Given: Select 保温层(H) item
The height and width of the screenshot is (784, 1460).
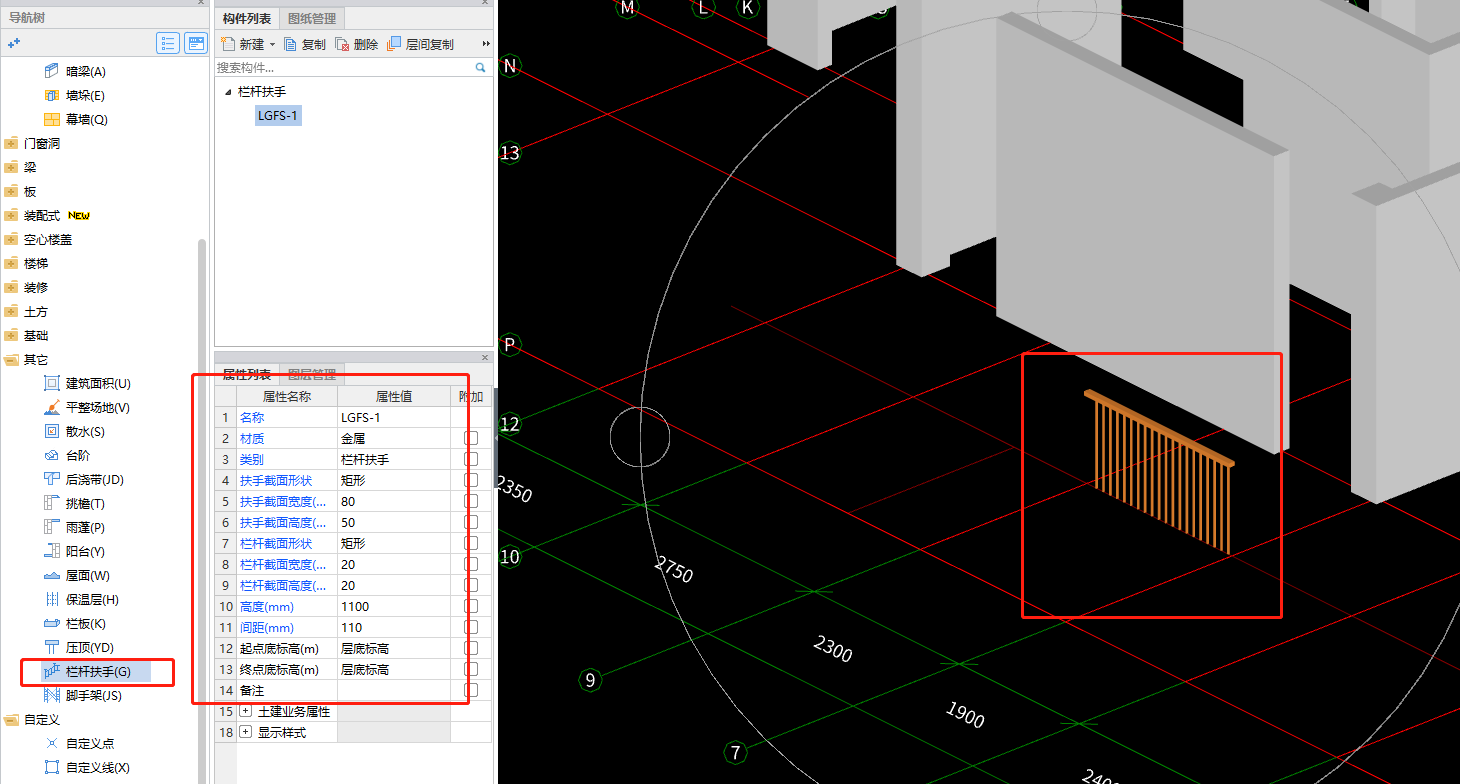Looking at the screenshot, I should 92,599.
